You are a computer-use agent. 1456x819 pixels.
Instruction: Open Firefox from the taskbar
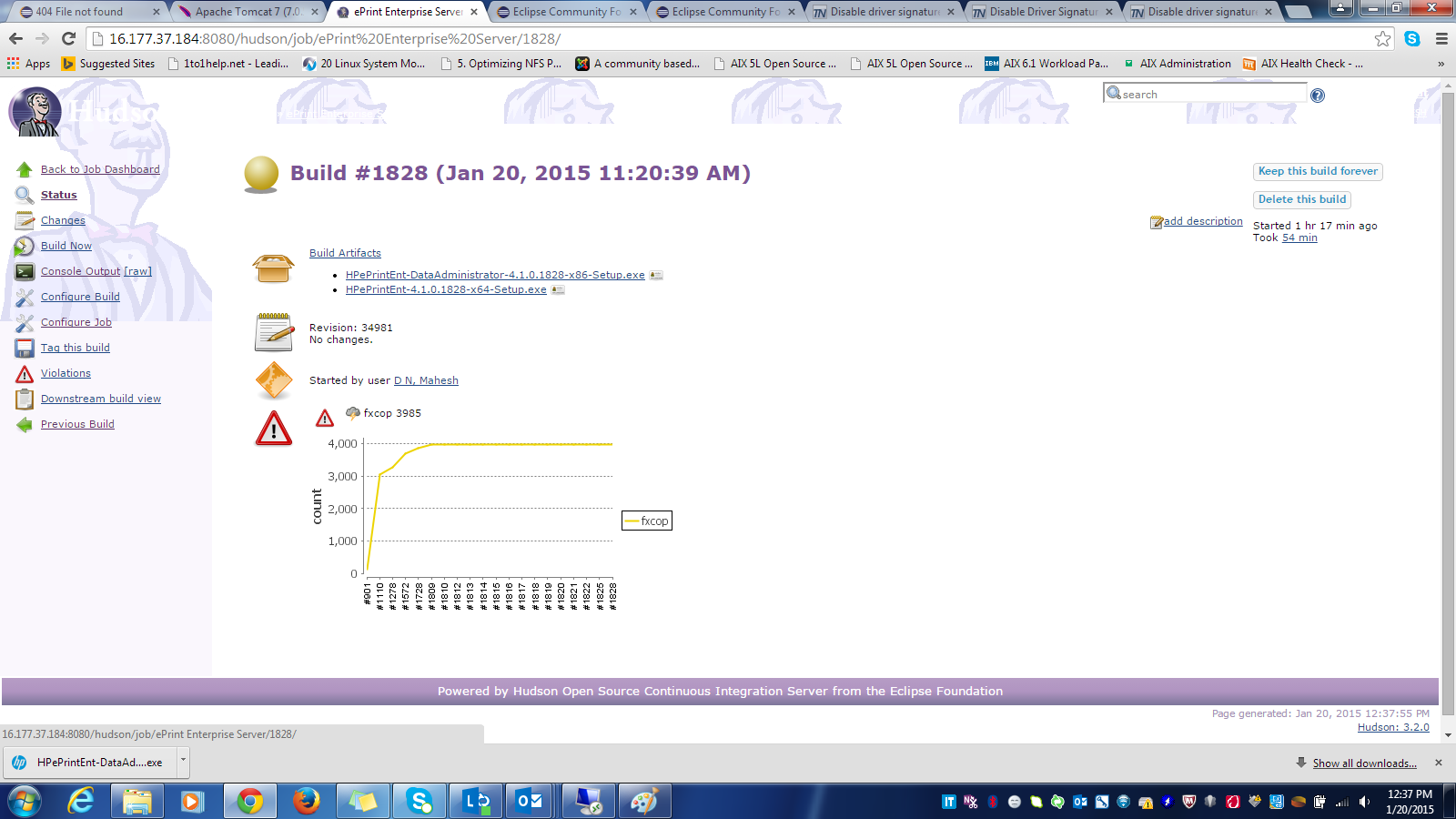tap(307, 802)
